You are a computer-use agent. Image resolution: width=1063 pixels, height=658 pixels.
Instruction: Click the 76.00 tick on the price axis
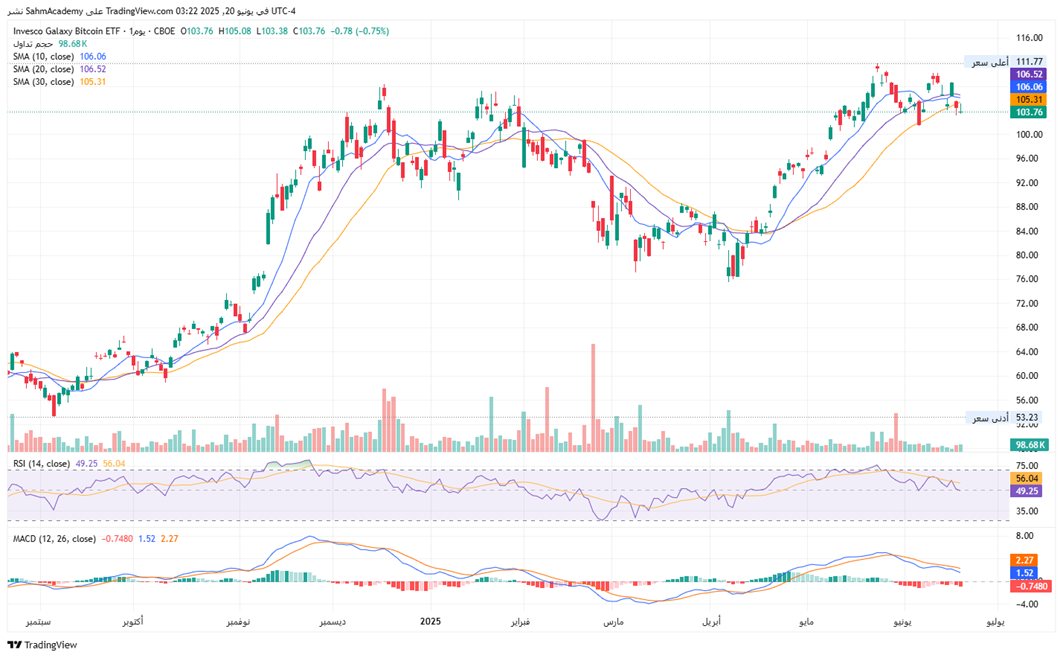(x=1027, y=279)
